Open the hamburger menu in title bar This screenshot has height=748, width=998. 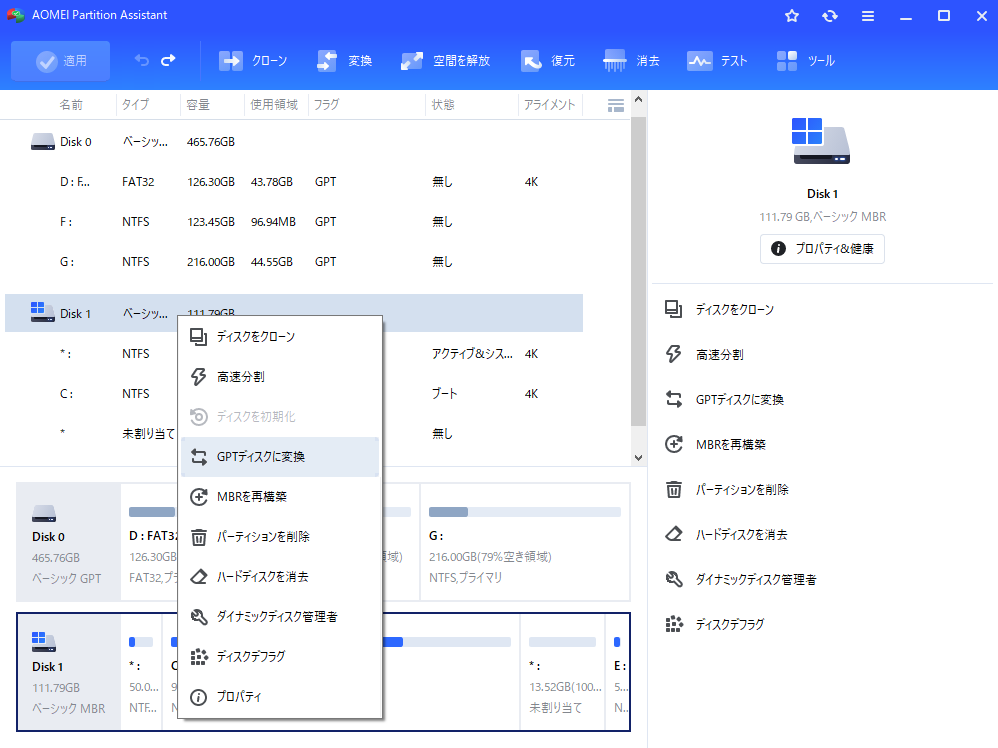point(867,16)
